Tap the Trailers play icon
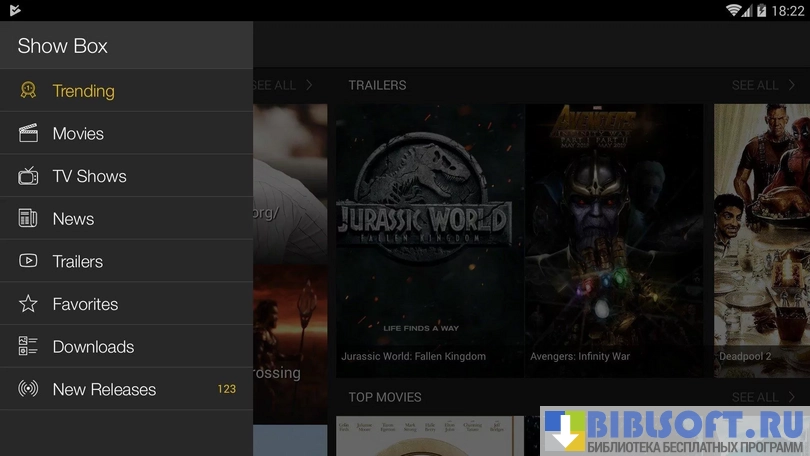This screenshot has height=456, width=810. click(28, 261)
